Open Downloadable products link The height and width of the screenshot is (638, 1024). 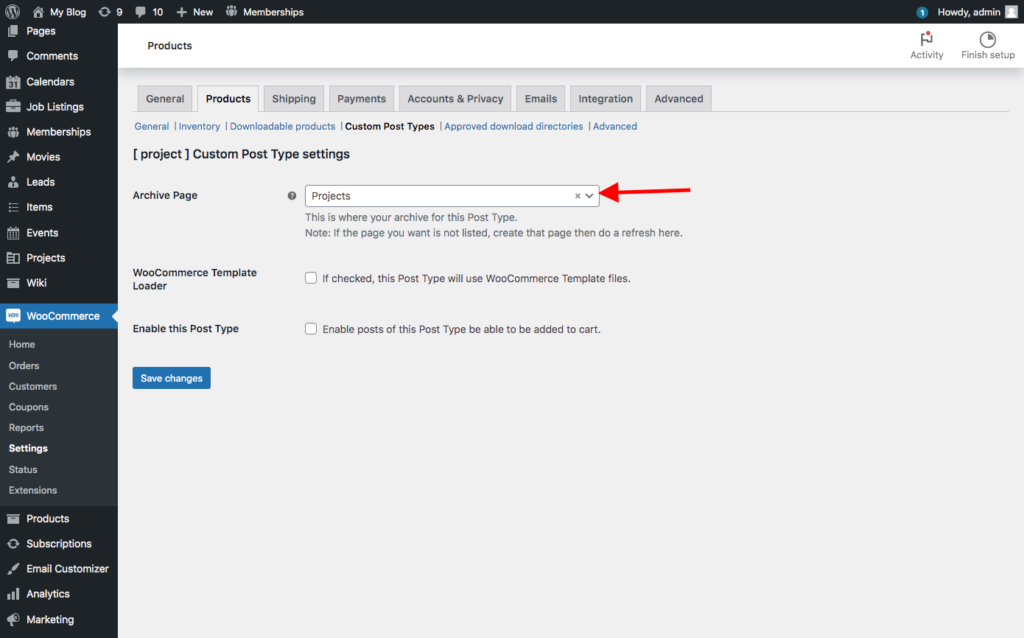[x=282, y=127]
